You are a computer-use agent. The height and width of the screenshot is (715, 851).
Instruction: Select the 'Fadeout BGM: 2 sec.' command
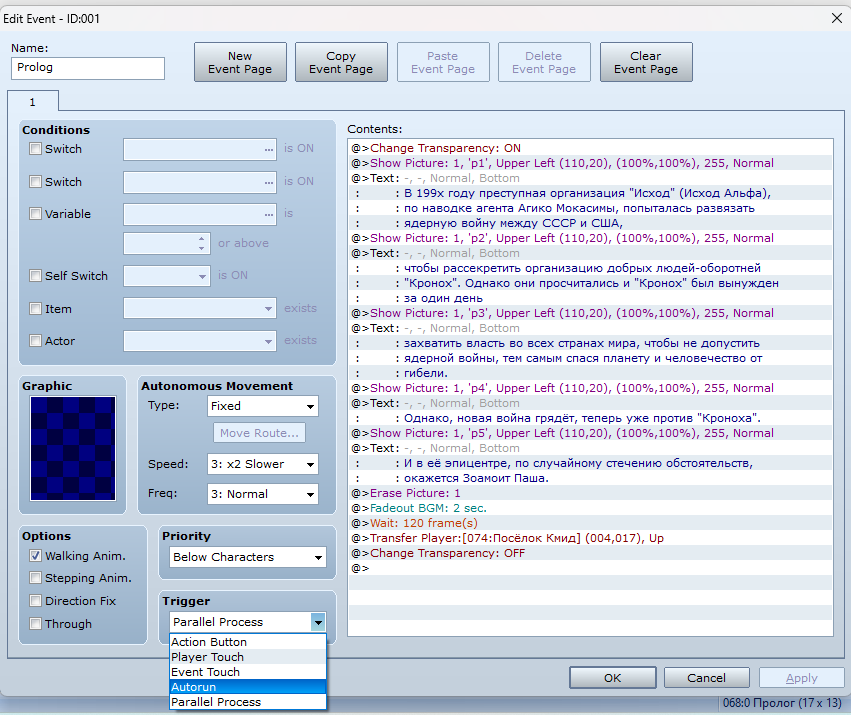590,508
